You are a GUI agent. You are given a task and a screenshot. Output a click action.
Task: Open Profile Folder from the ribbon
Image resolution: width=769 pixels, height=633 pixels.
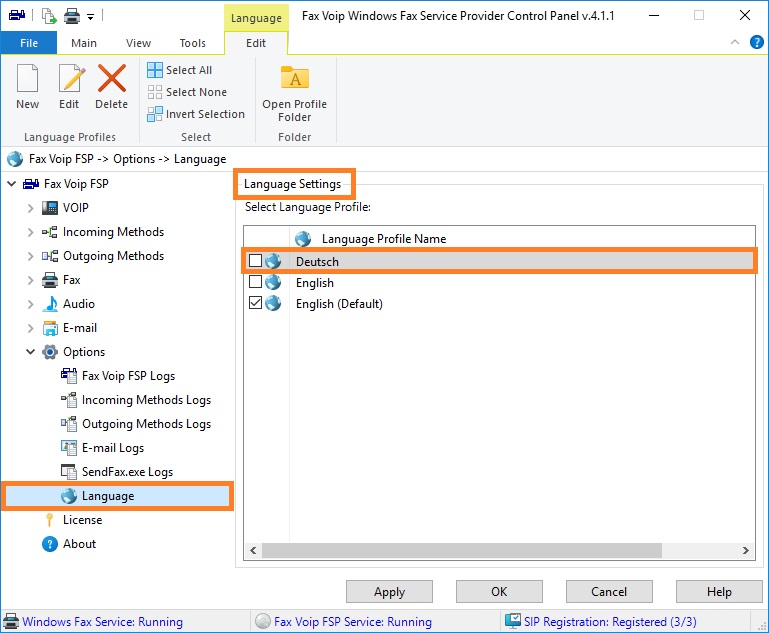pos(294,94)
